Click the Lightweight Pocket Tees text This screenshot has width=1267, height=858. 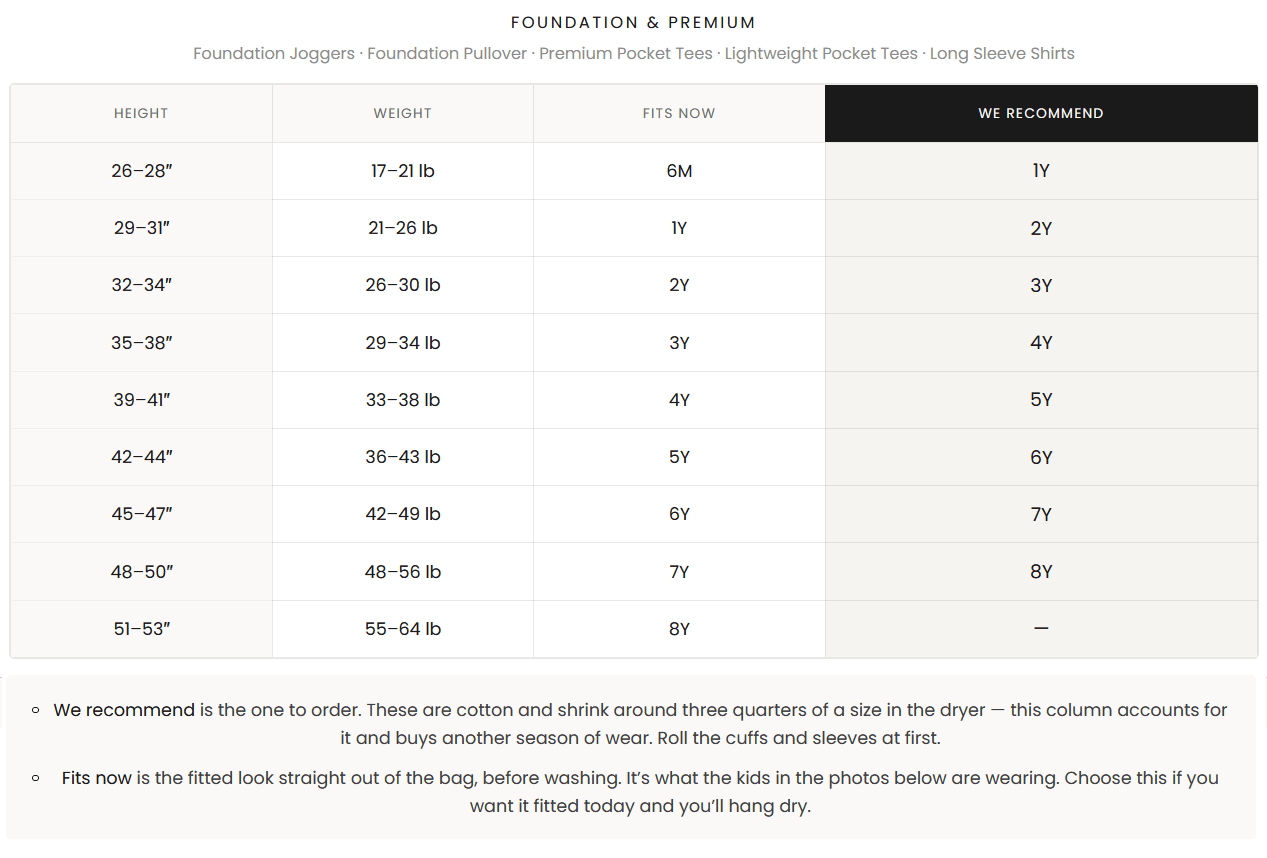click(x=821, y=53)
